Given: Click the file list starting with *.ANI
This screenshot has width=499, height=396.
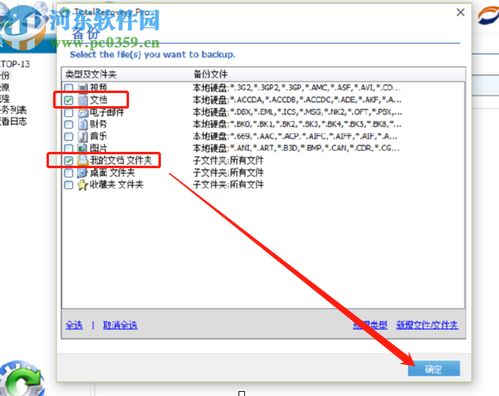Looking at the screenshot, I should click(x=296, y=148).
